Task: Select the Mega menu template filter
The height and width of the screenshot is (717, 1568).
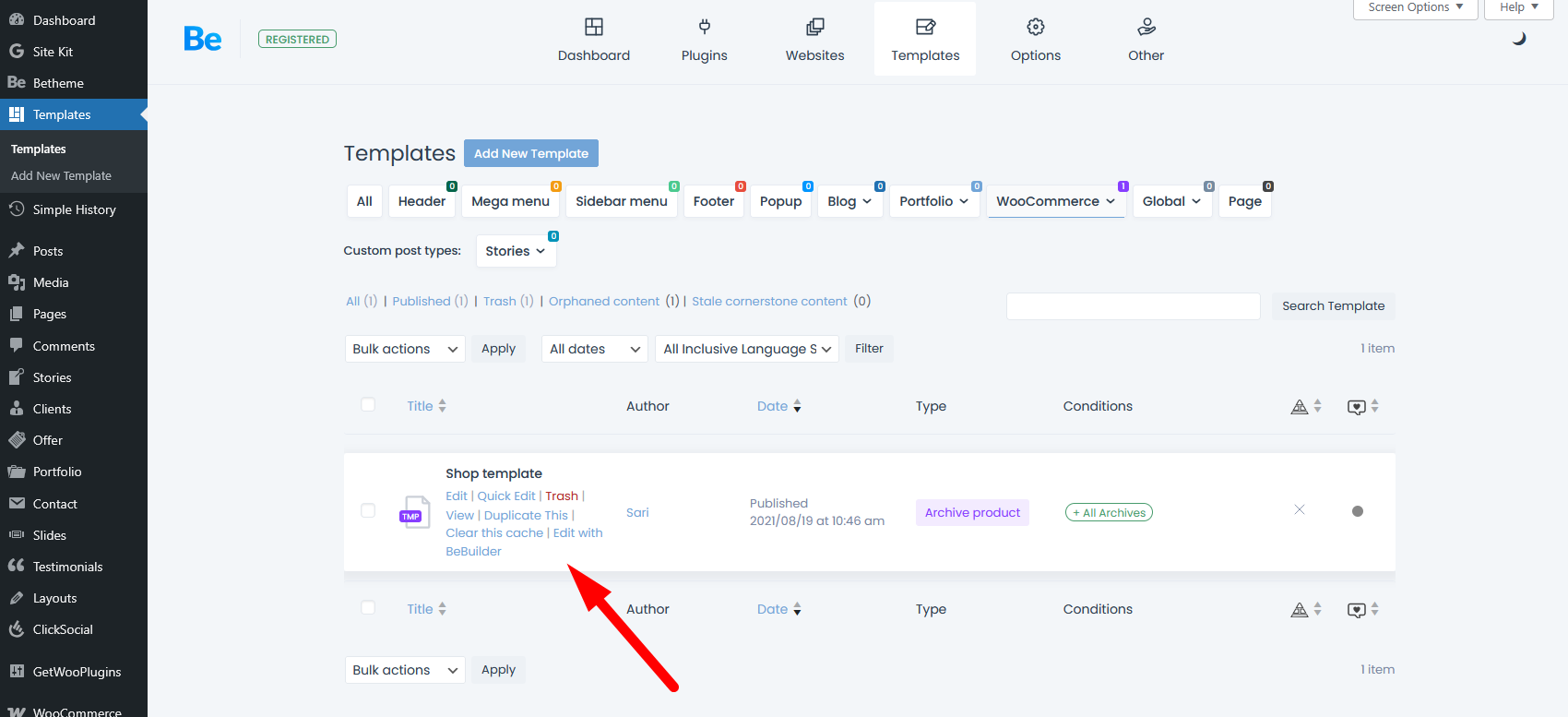Action: [510, 201]
